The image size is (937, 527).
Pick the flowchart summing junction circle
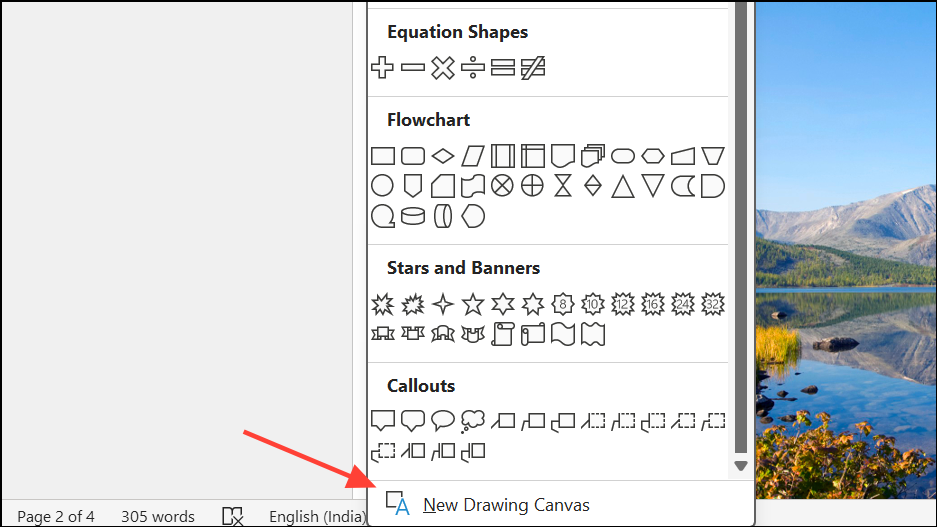click(503, 186)
